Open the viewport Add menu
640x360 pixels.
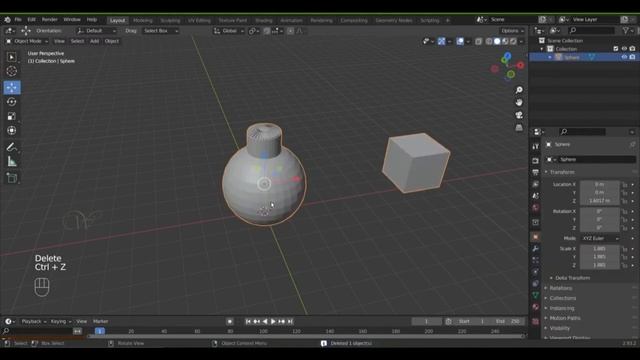[x=94, y=41]
